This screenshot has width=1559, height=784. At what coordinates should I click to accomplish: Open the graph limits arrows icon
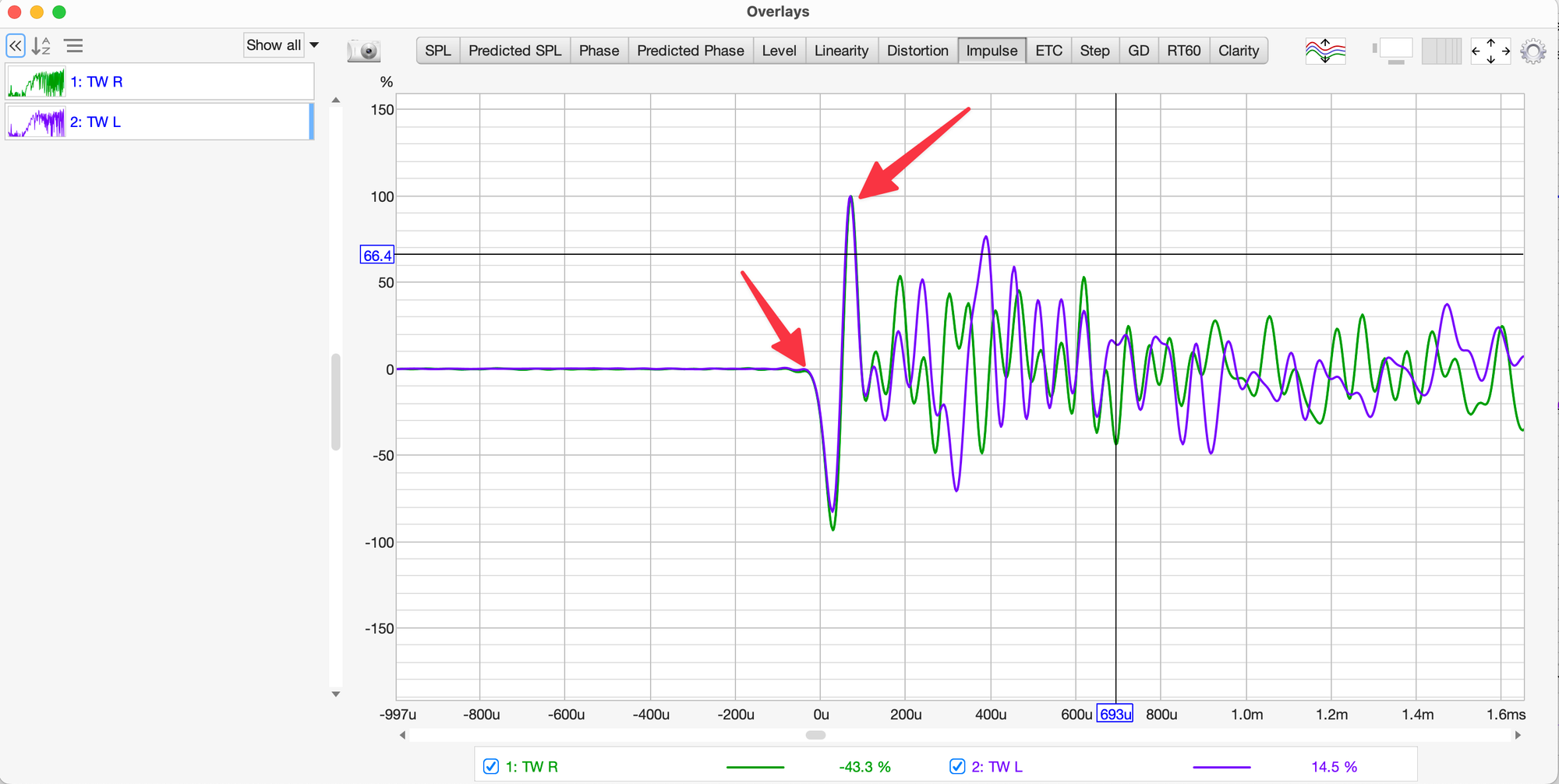click(1490, 51)
